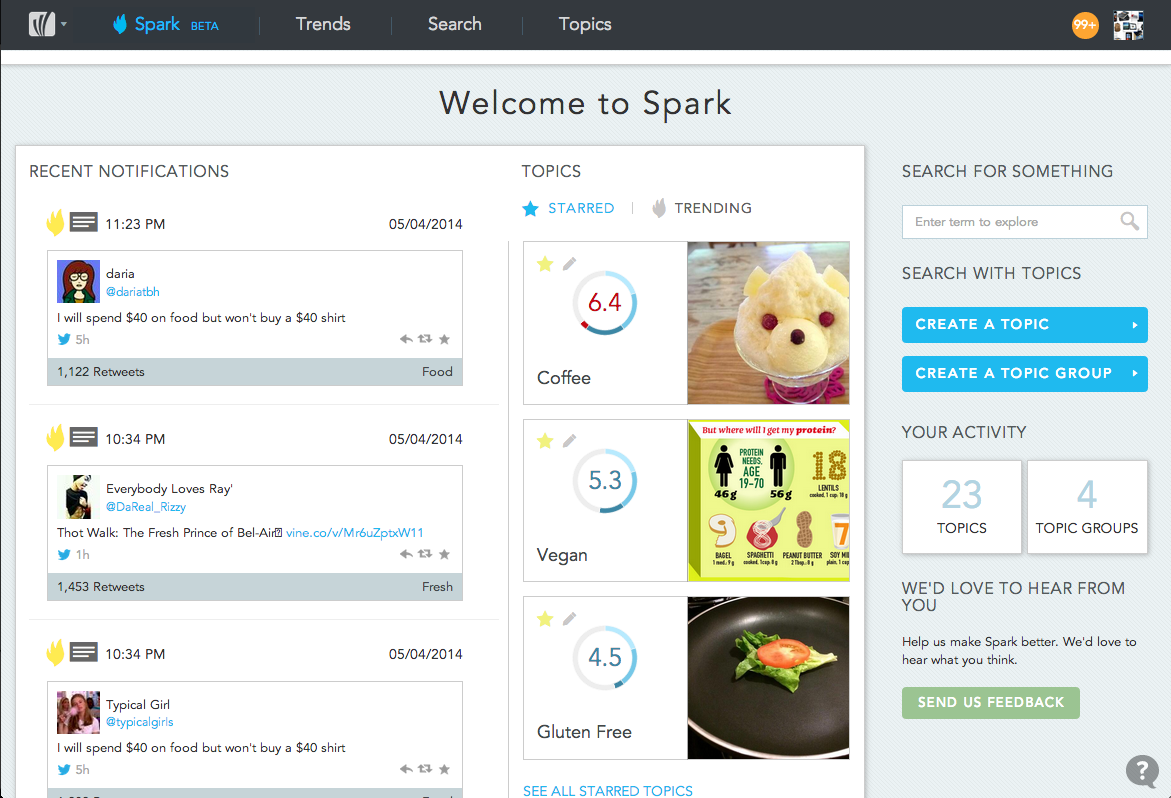The image size is (1171, 798).
Task: Open the vine.co/v/Mr6uZptxW11 link
Action: pos(355,532)
